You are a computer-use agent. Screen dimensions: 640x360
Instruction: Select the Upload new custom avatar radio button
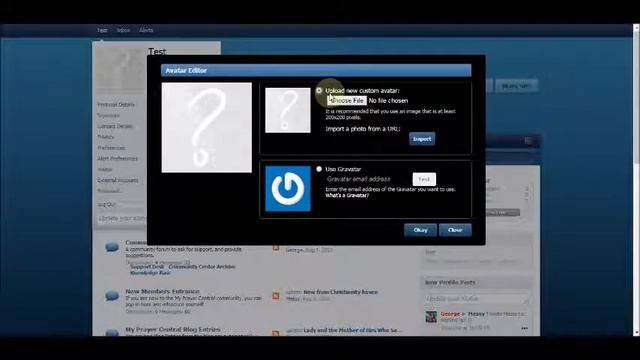coord(319,91)
